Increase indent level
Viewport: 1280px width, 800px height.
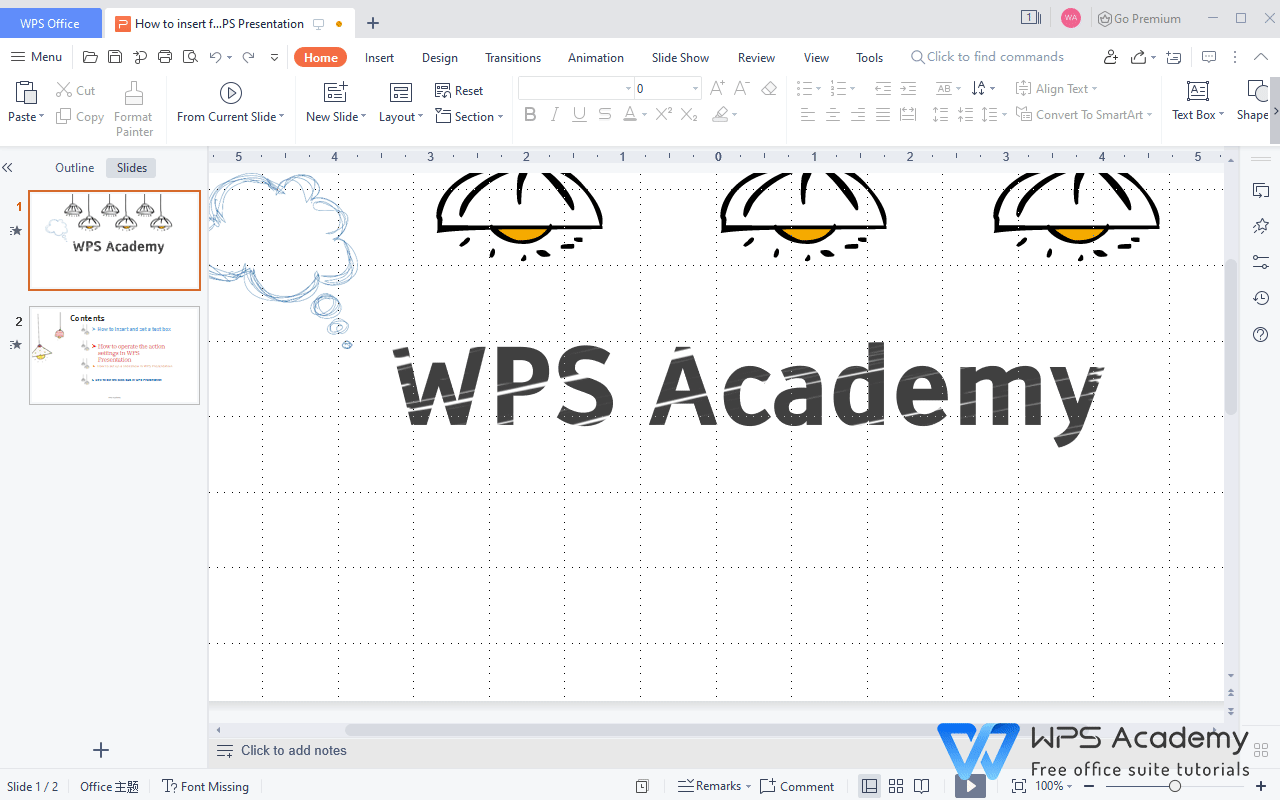908,89
